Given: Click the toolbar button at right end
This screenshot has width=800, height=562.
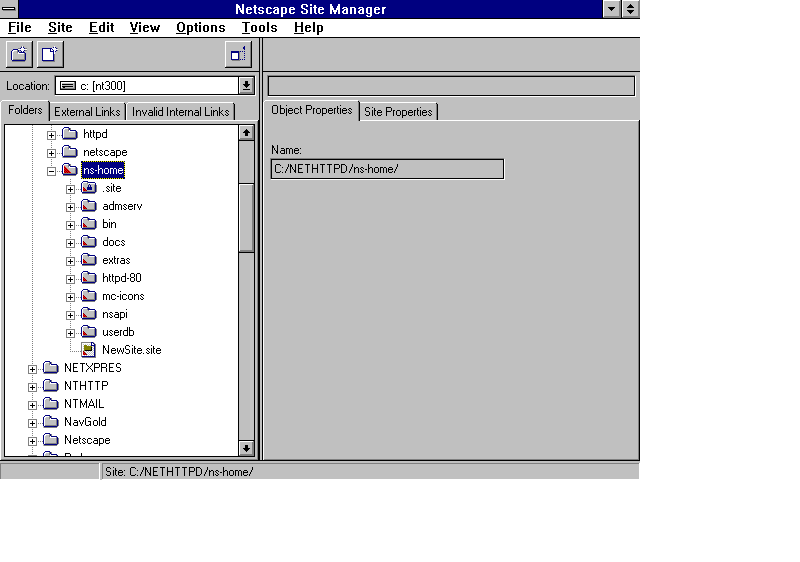Looking at the screenshot, I should click(238, 55).
